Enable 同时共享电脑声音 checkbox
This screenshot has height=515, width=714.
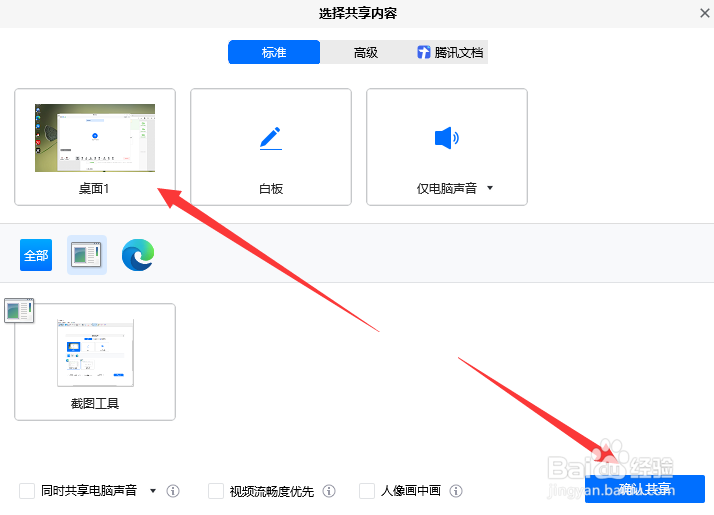[x=27, y=491]
